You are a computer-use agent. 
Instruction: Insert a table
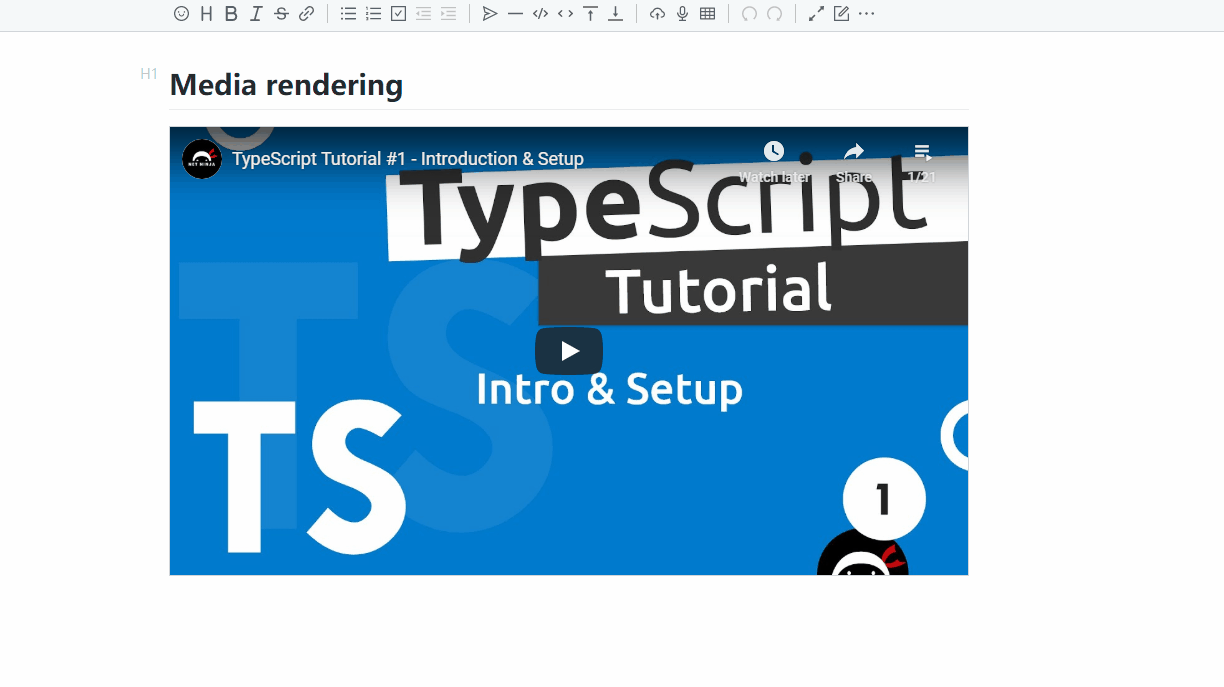707,14
